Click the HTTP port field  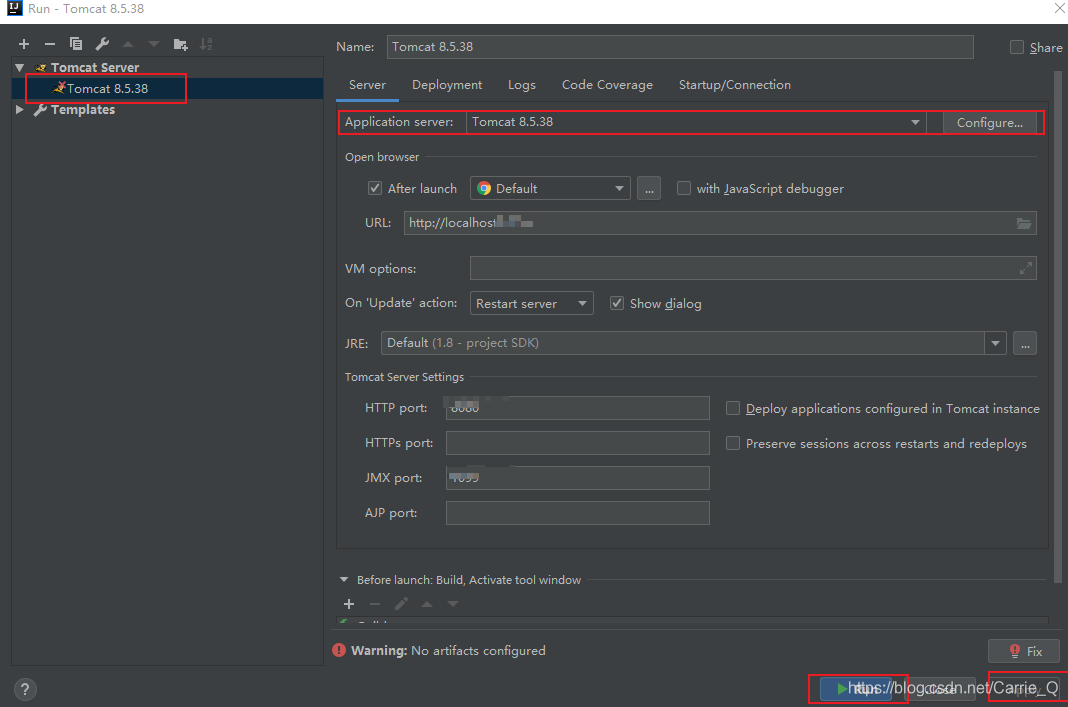click(x=578, y=408)
